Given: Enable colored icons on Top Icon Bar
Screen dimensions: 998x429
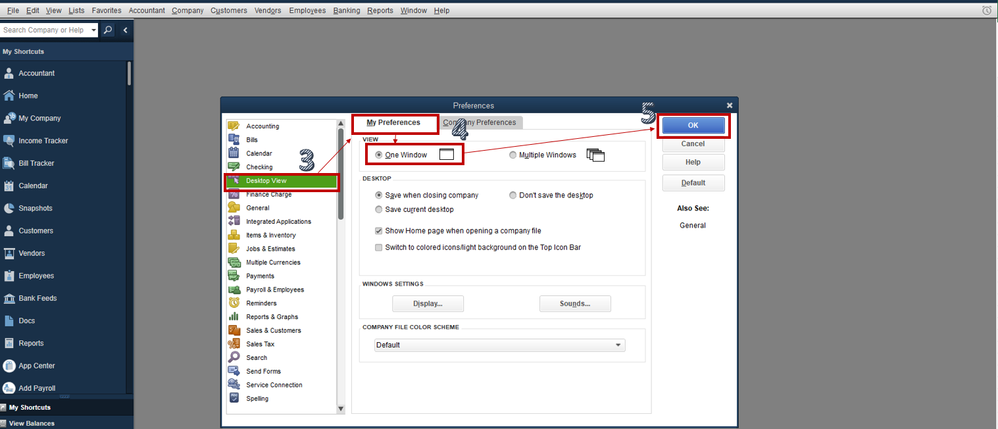Looking at the screenshot, I should 379,247.
